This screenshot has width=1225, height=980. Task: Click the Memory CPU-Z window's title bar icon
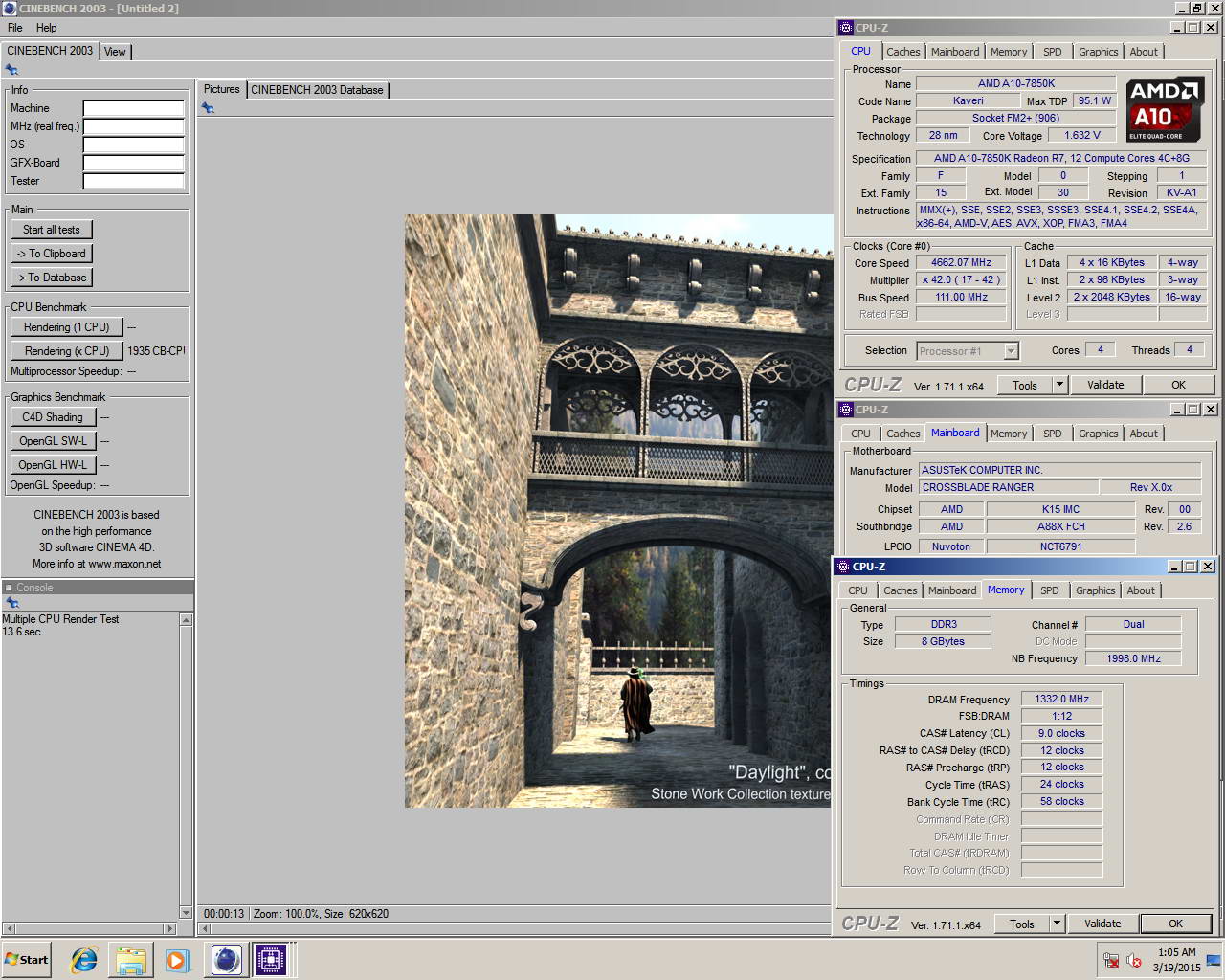point(842,567)
